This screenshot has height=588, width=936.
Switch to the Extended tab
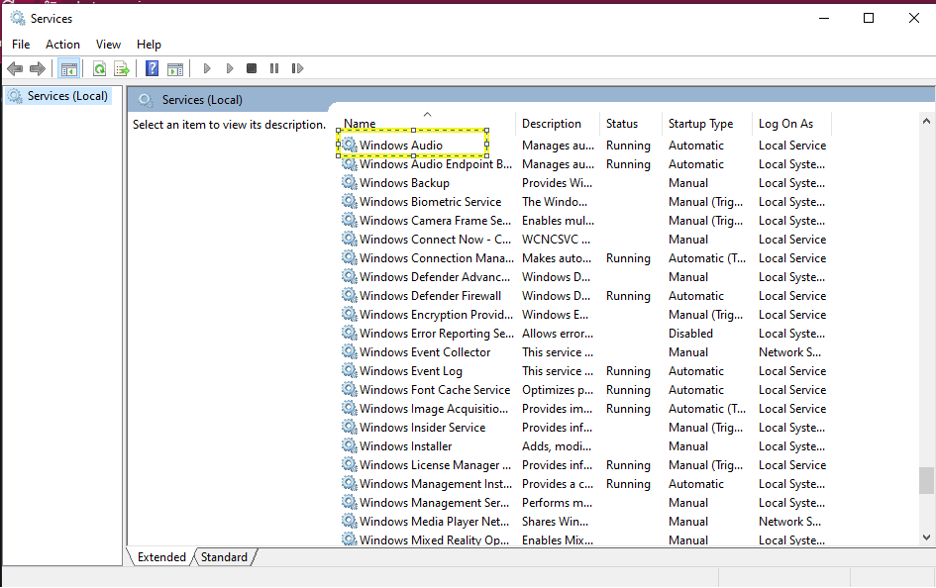(x=161, y=557)
